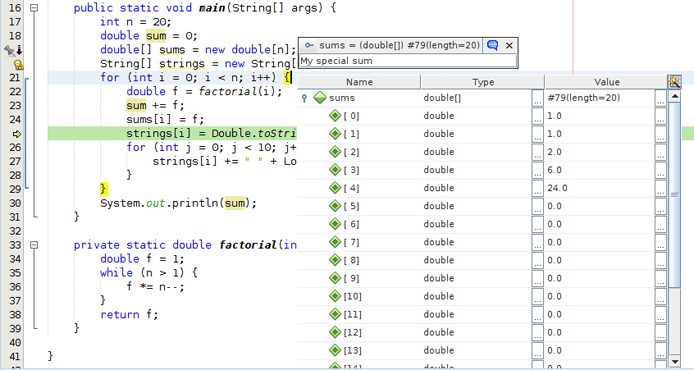Click the highlighted closing brace on line 29

tap(103, 189)
